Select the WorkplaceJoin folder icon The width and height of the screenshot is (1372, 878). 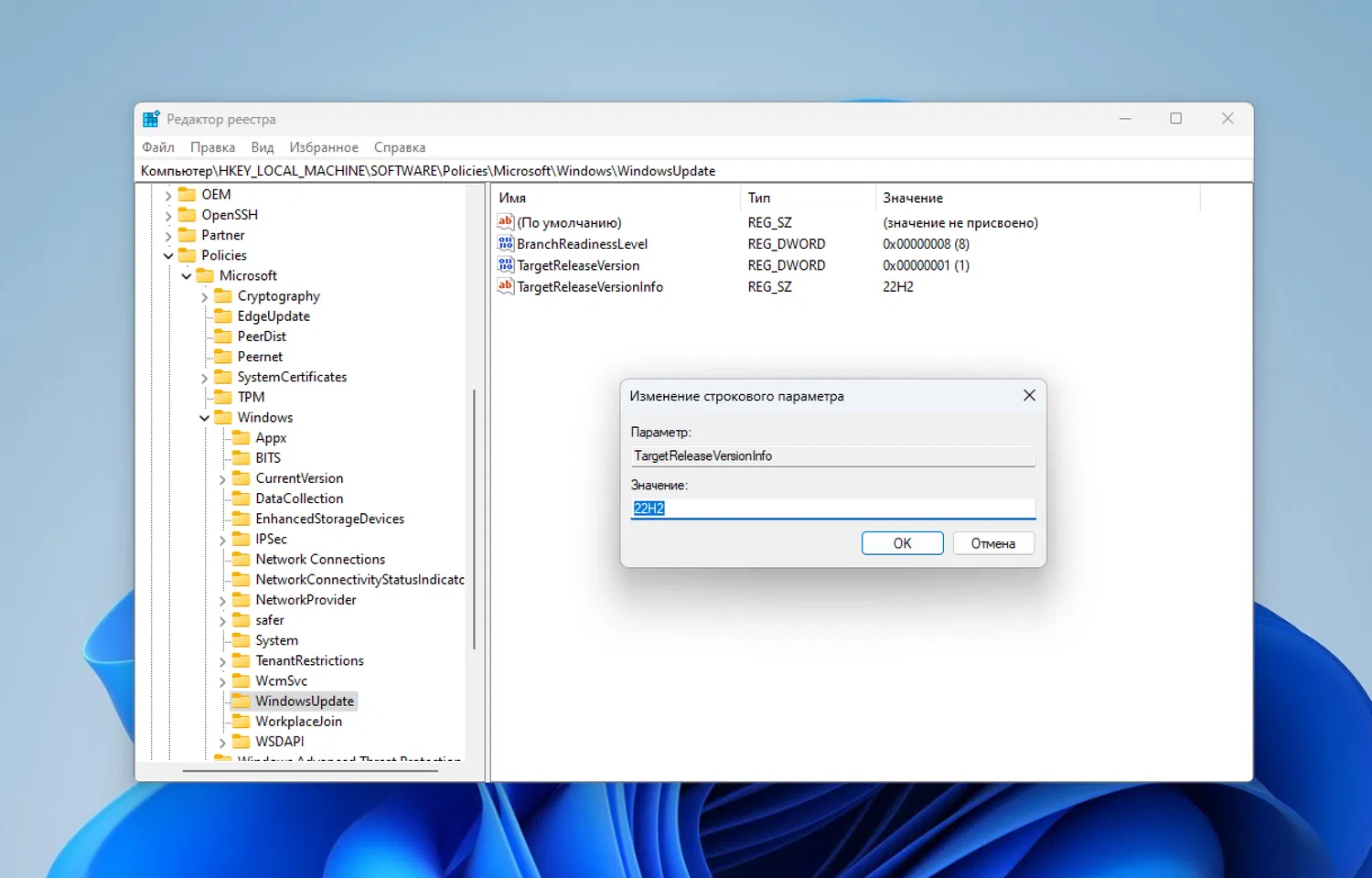[241, 721]
